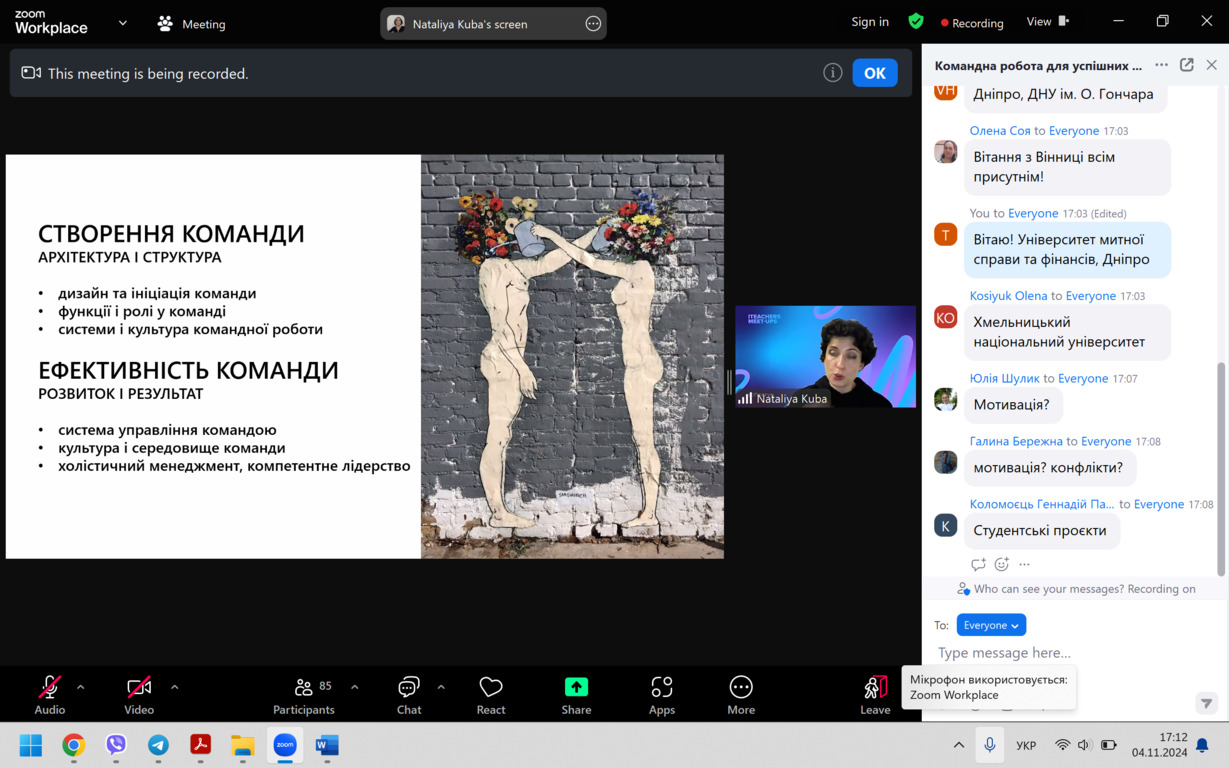Open the Everyone recipient dropdown

tap(991, 625)
